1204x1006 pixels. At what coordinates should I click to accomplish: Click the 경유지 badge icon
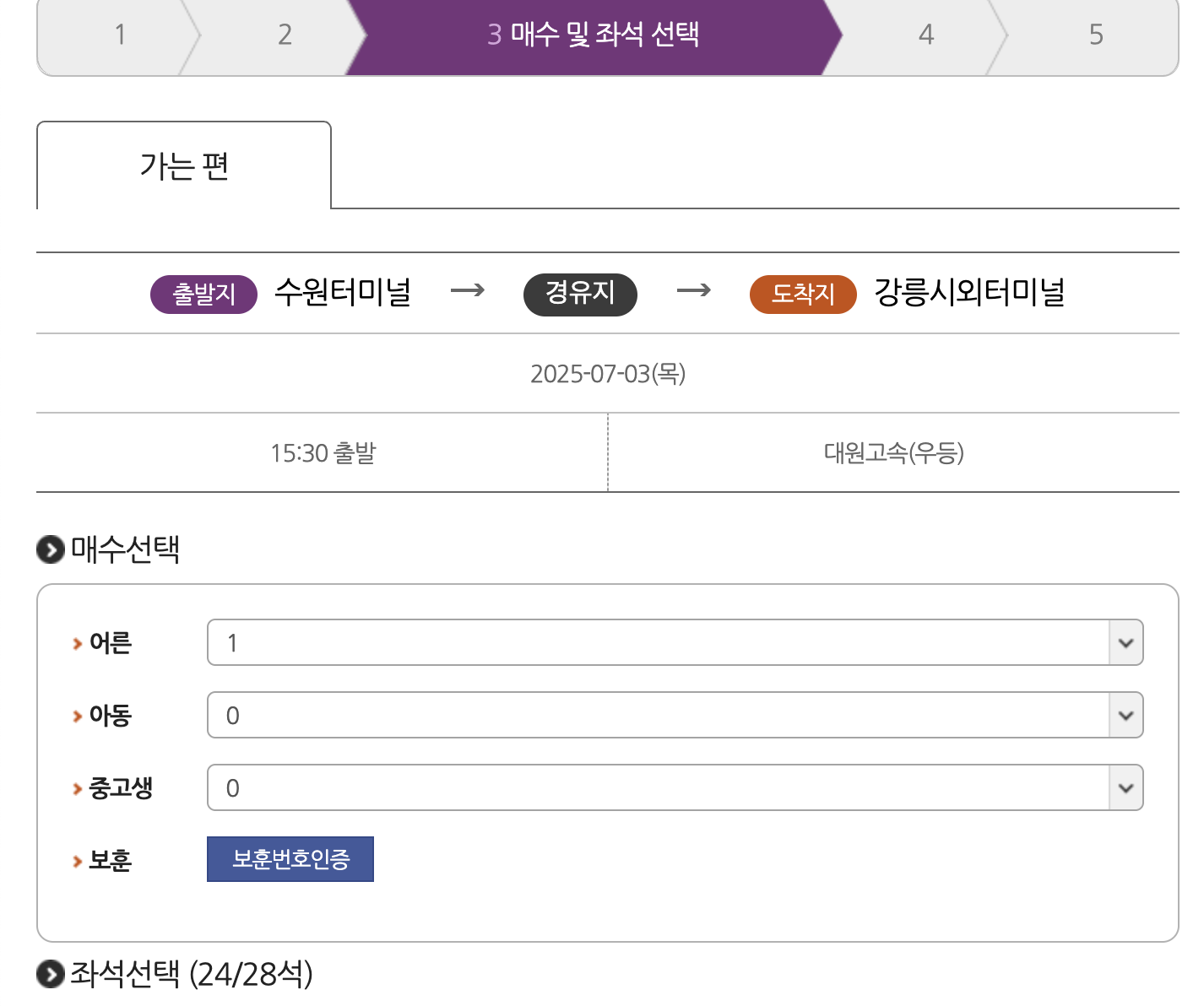point(580,295)
